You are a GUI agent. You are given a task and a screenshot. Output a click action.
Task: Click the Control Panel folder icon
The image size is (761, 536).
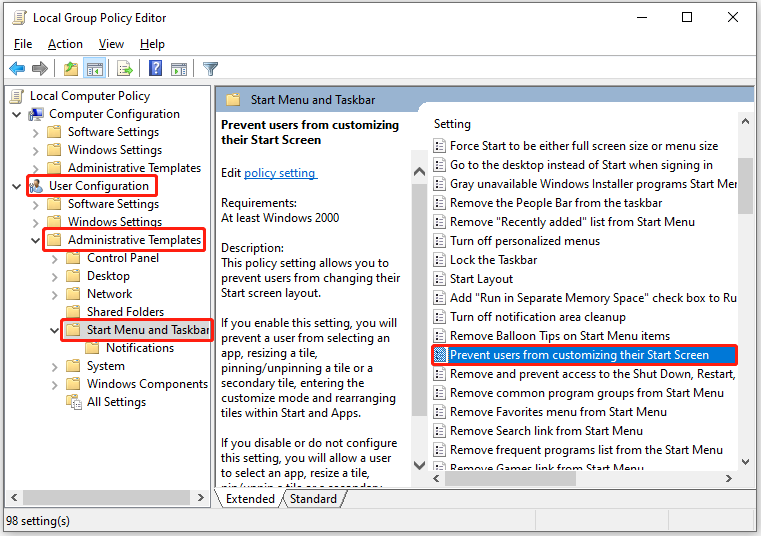(73, 258)
